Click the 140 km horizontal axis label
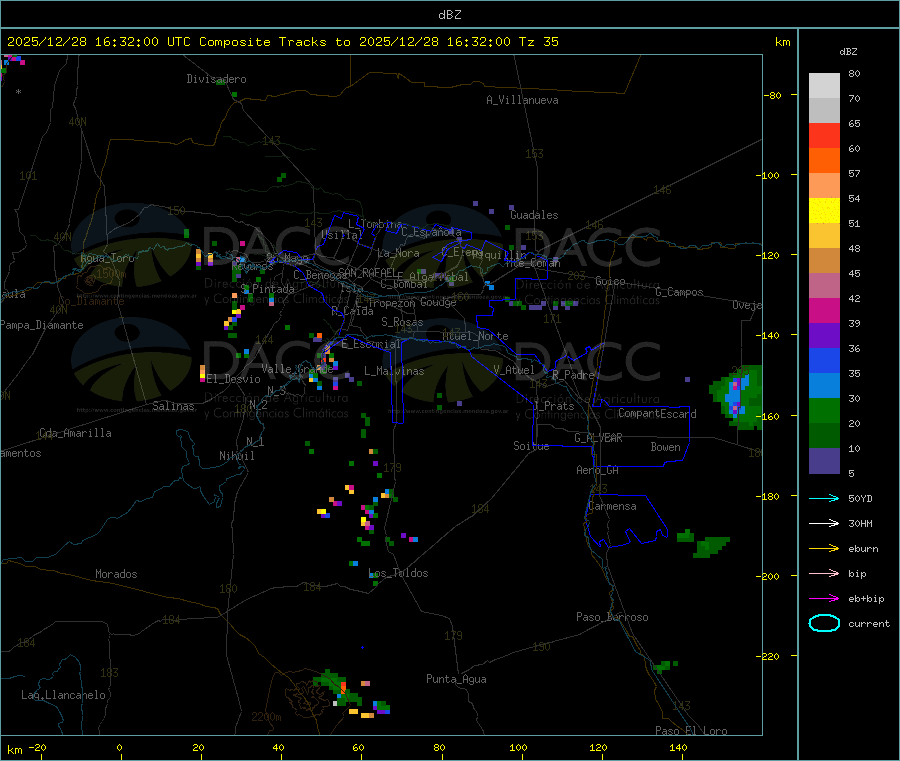This screenshot has width=900, height=761. pyautogui.click(x=678, y=747)
